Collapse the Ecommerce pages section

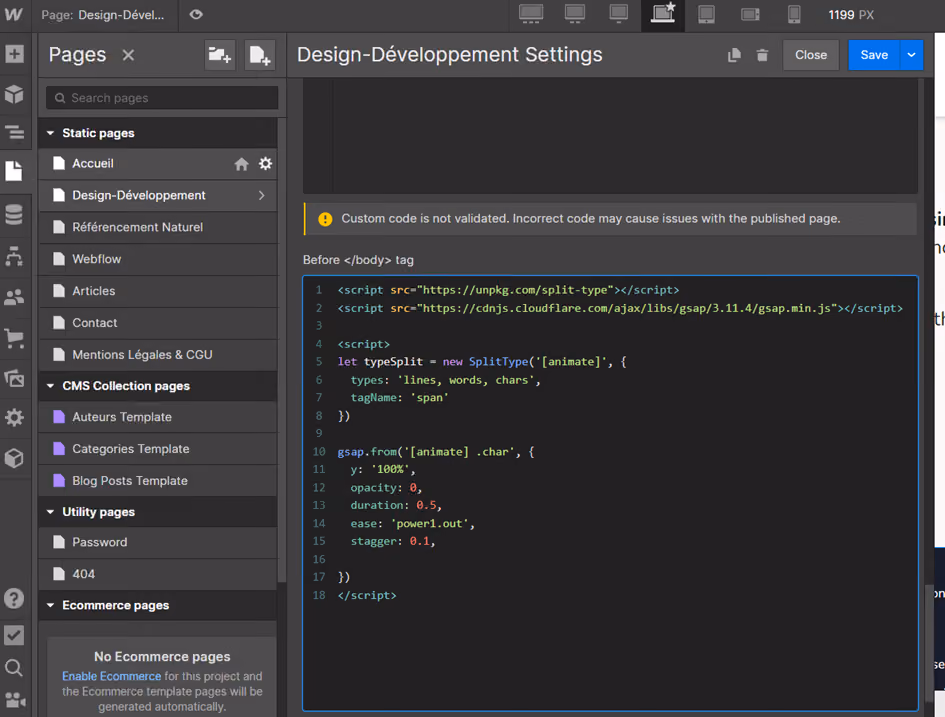pos(51,605)
